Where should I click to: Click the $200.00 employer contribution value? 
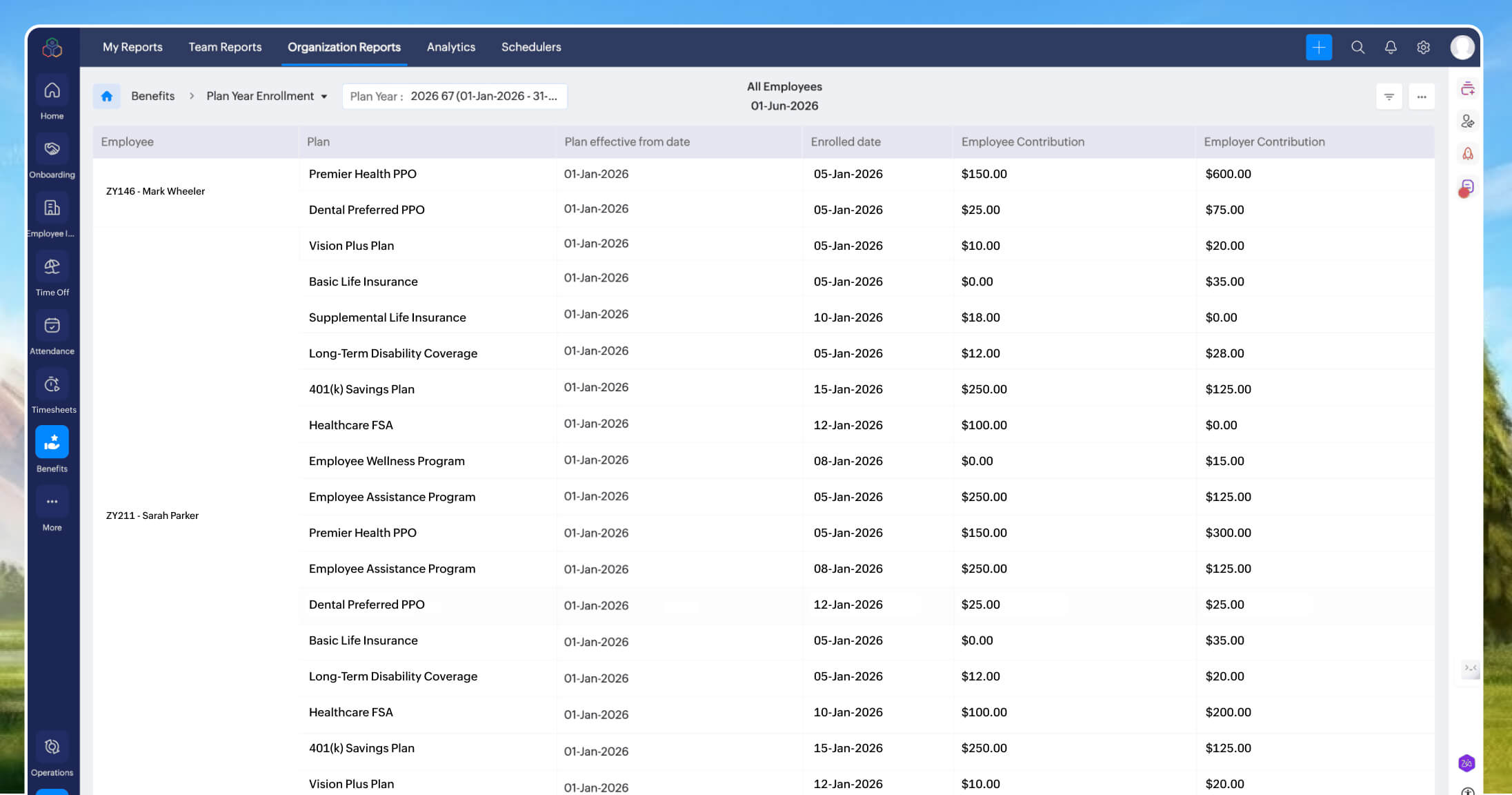point(1228,712)
